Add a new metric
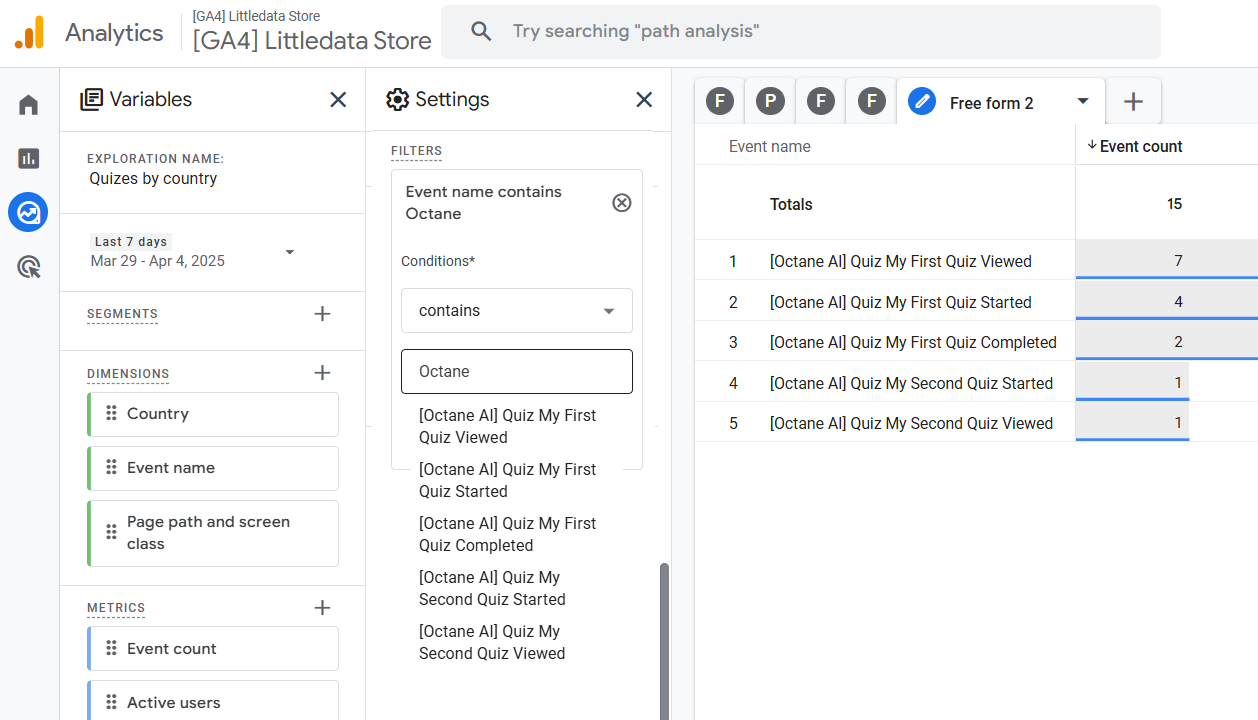The image size is (1258, 720). (x=322, y=607)
